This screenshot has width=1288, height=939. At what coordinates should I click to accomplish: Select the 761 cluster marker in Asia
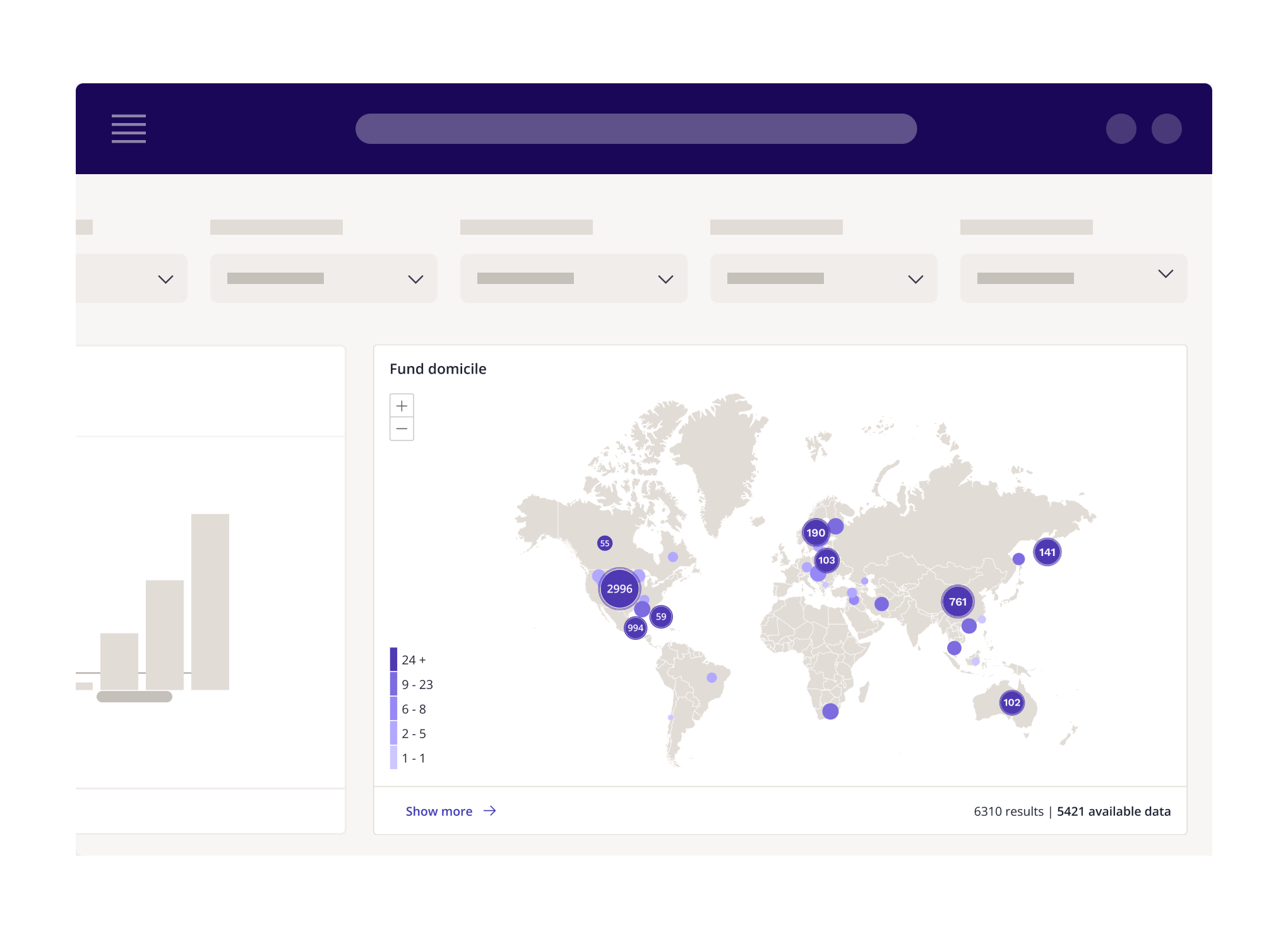coord(957,601)
